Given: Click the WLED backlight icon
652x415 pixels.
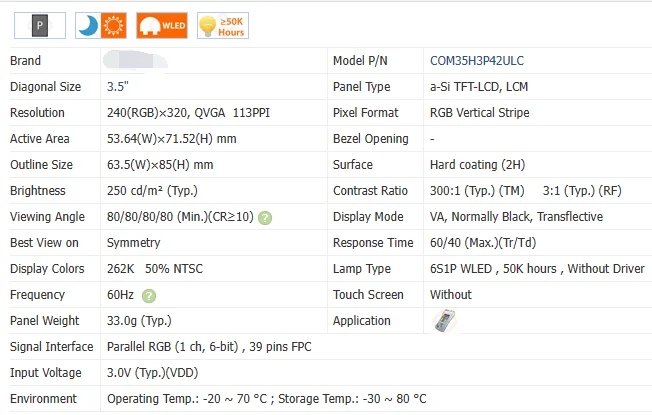Looking at the screenshot, I should 162,26.
